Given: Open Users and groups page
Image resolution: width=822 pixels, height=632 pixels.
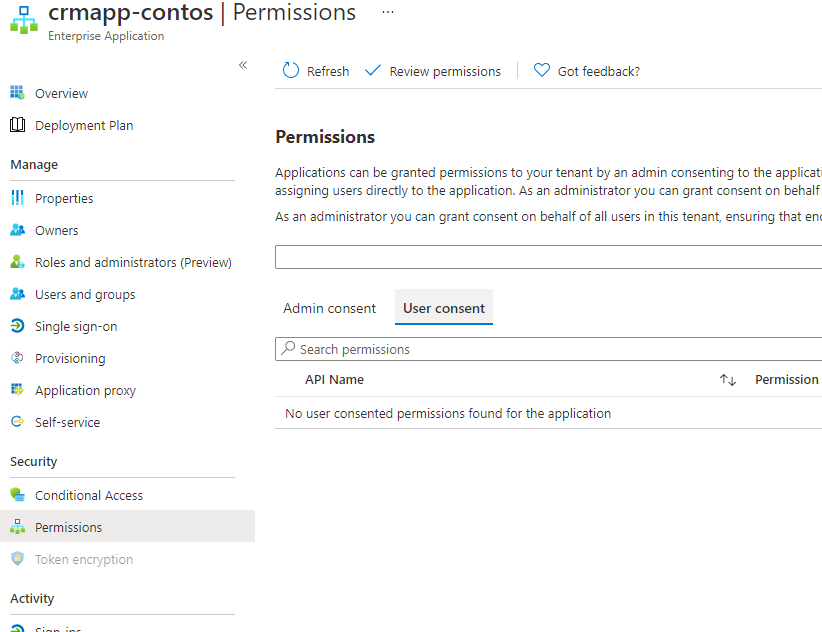Looking at the screenshot, I should [85, 294].
